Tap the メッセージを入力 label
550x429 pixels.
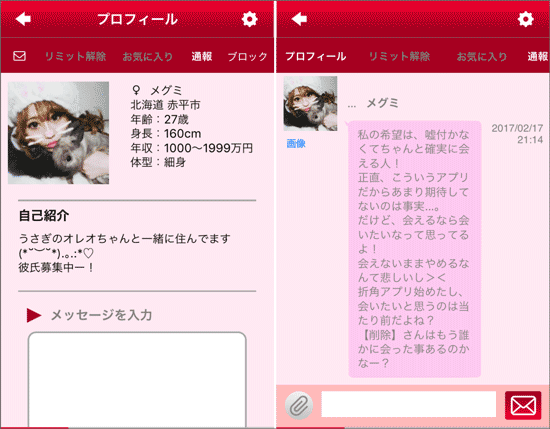point(101,315)
